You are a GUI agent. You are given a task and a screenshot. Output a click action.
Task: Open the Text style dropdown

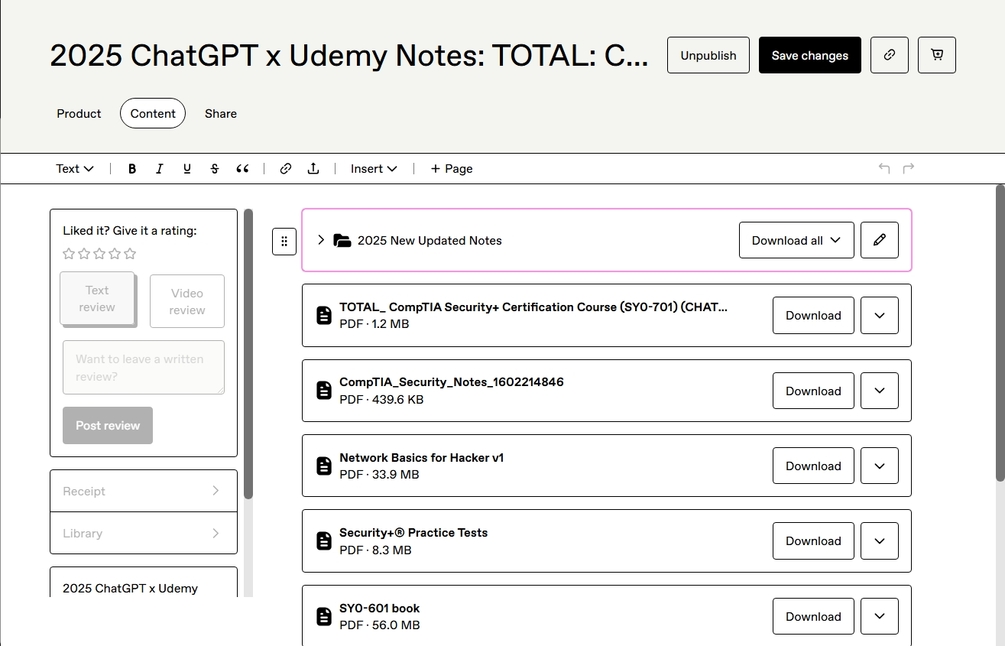pos(74,169)
